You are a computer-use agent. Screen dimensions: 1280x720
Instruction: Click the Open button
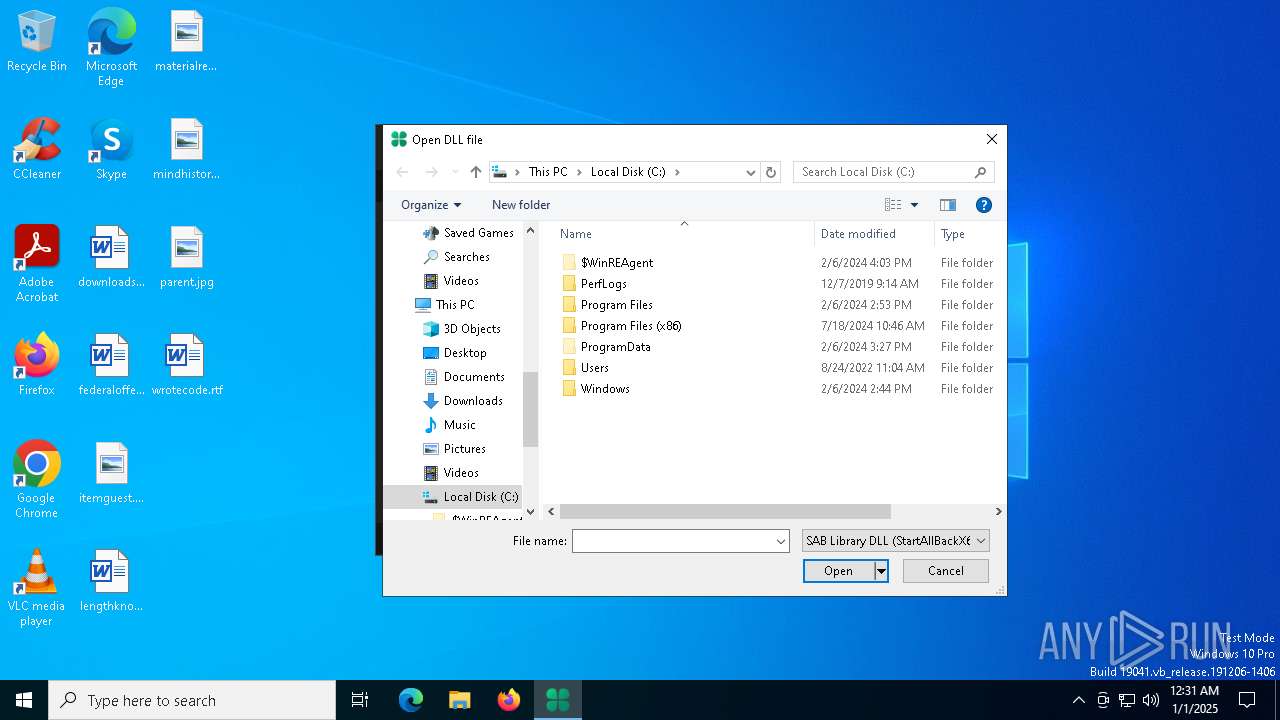(x=838, y=571)
